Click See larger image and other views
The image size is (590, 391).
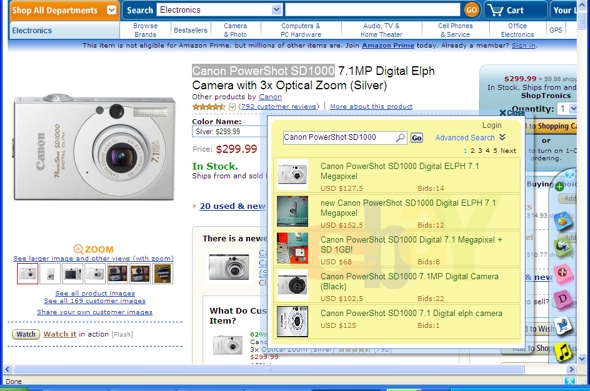(x=93, y=259)
